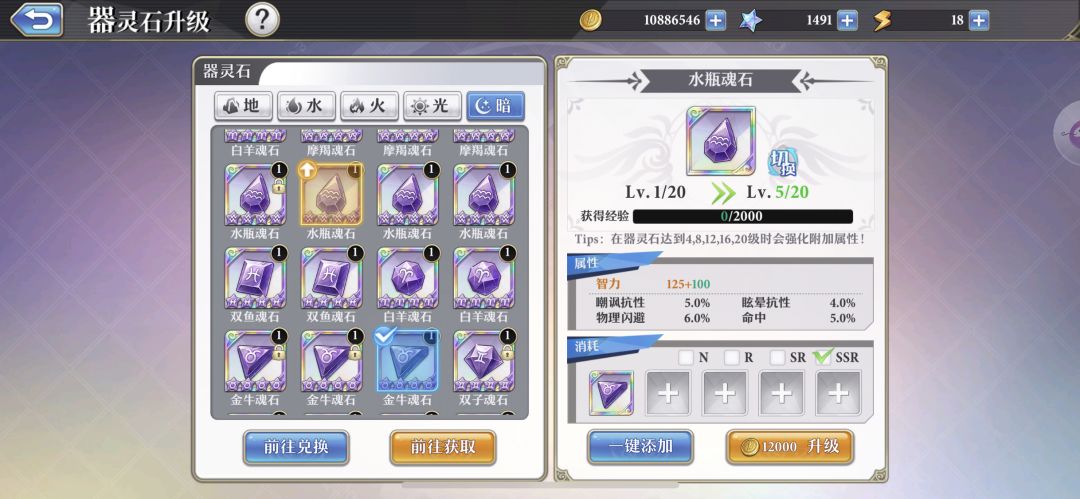The height and width of the screenshot is (499, 1080).
Task: Click the 一键添加 auto-add button
Action: [x=641, y=447]
